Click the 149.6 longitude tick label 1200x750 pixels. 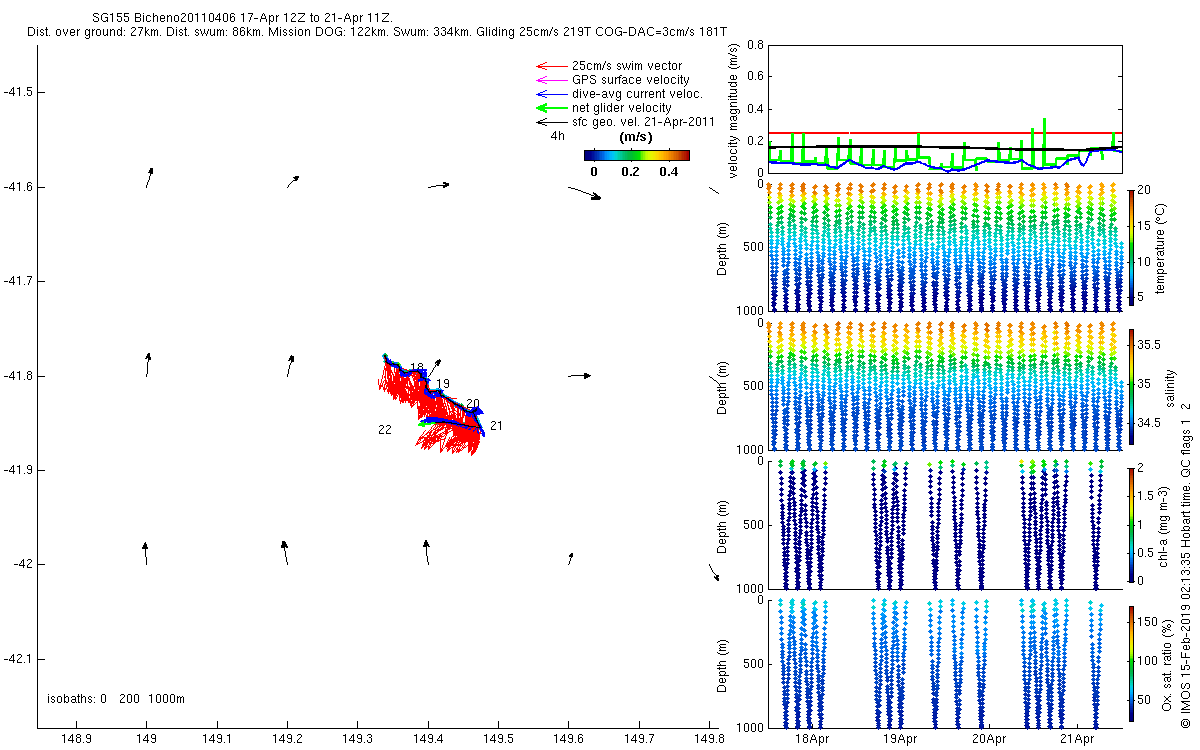[x=568, y=739]
